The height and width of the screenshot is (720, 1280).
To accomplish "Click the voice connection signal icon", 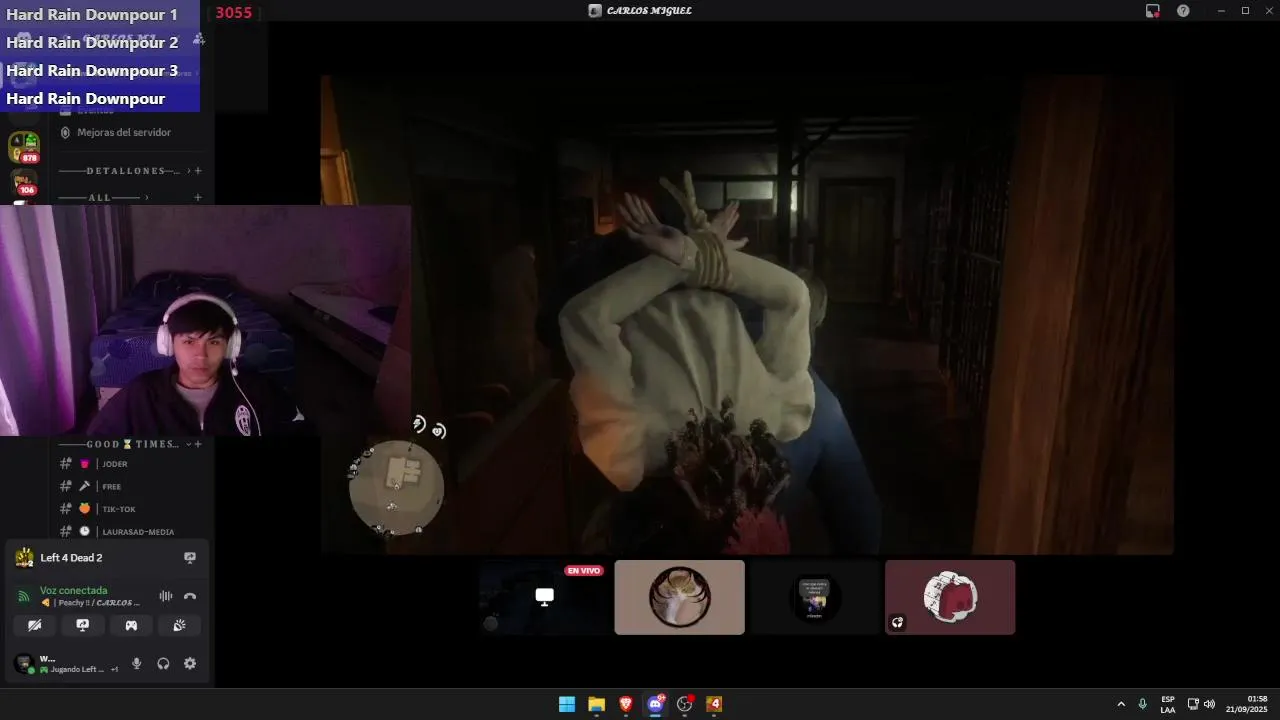I will tap(24, 596).
